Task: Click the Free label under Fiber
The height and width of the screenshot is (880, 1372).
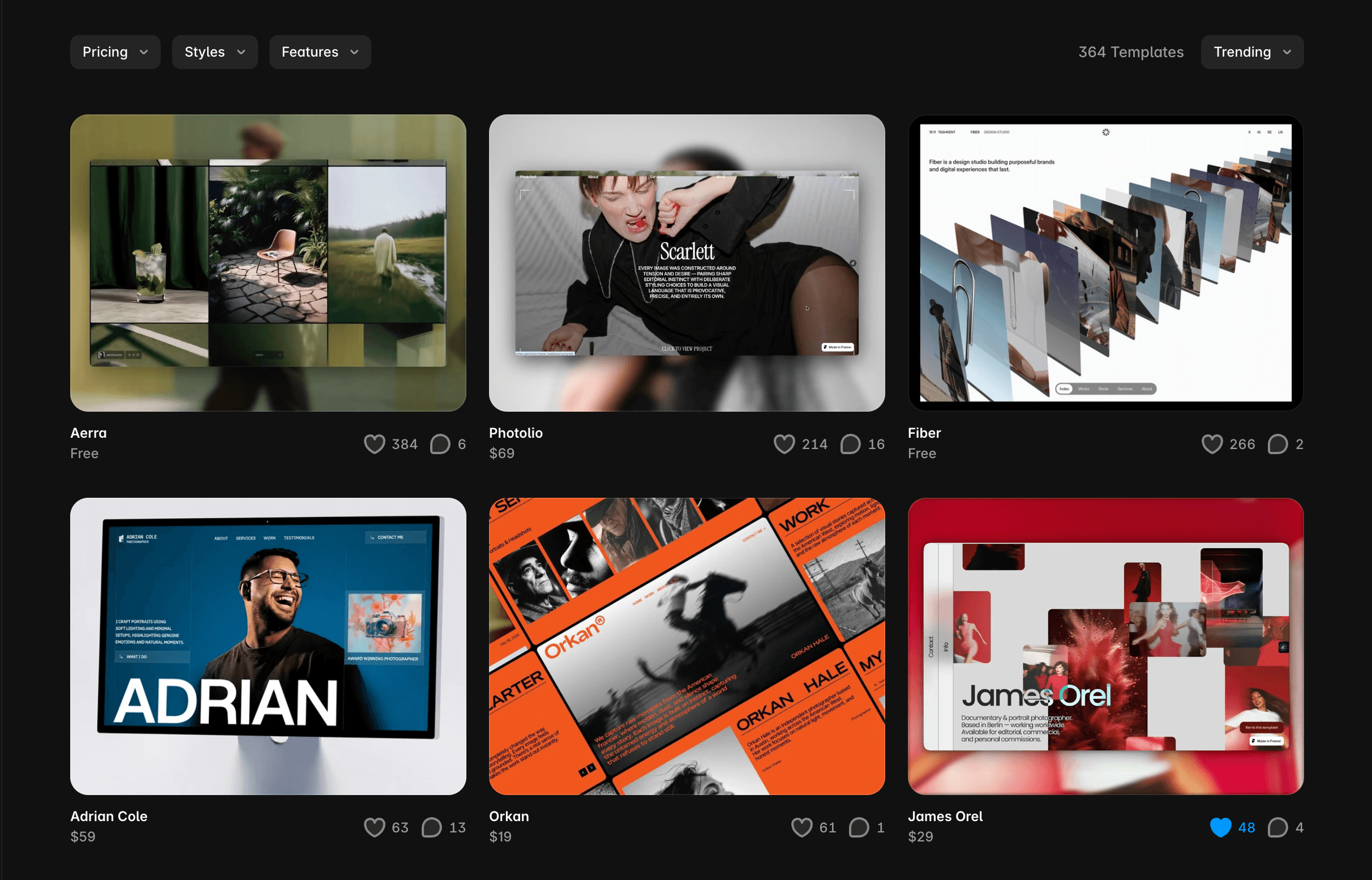Action: click(922, 453)
